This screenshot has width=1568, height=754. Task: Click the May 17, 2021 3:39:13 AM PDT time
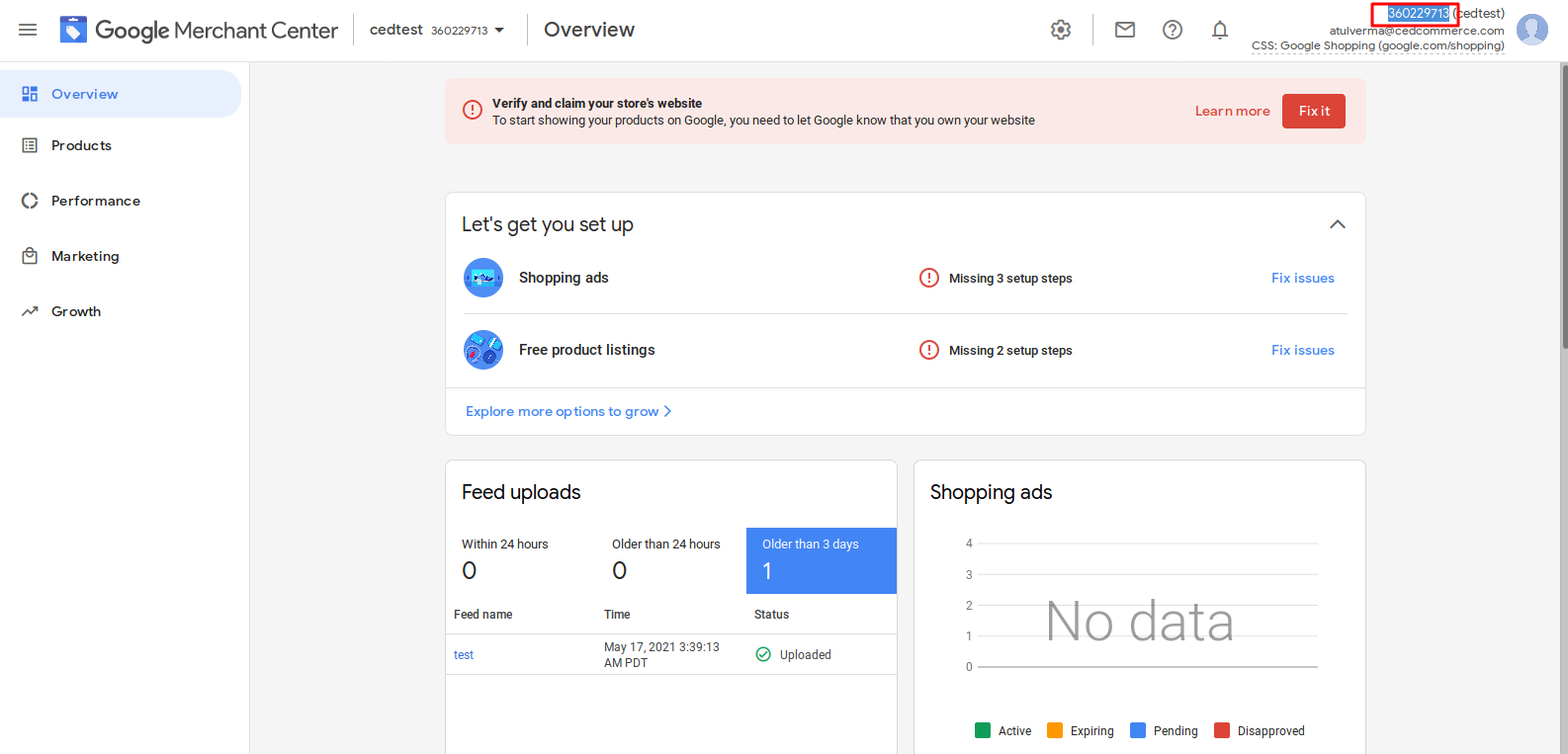click(x=661, y=654)
